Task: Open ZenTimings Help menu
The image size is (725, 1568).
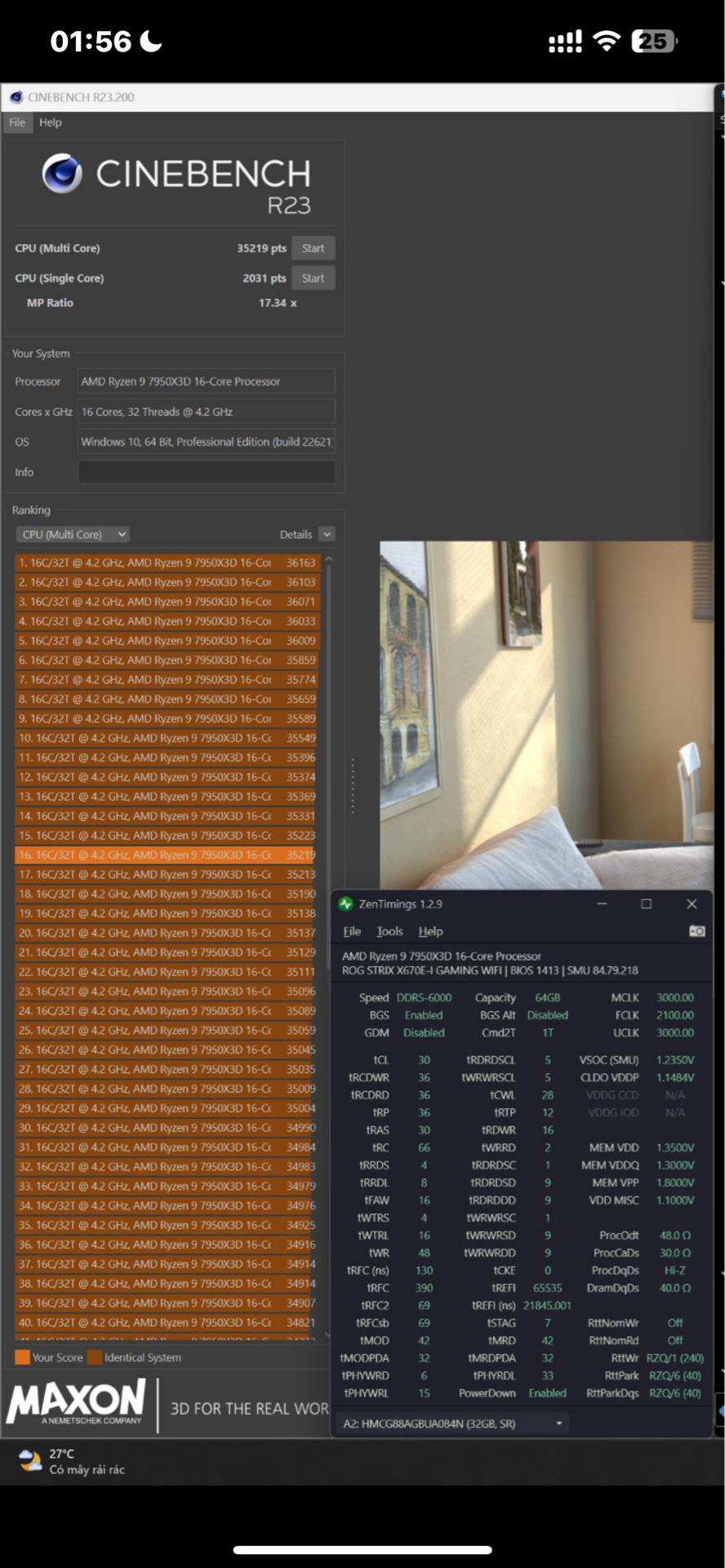Action: tap(430, 931)
